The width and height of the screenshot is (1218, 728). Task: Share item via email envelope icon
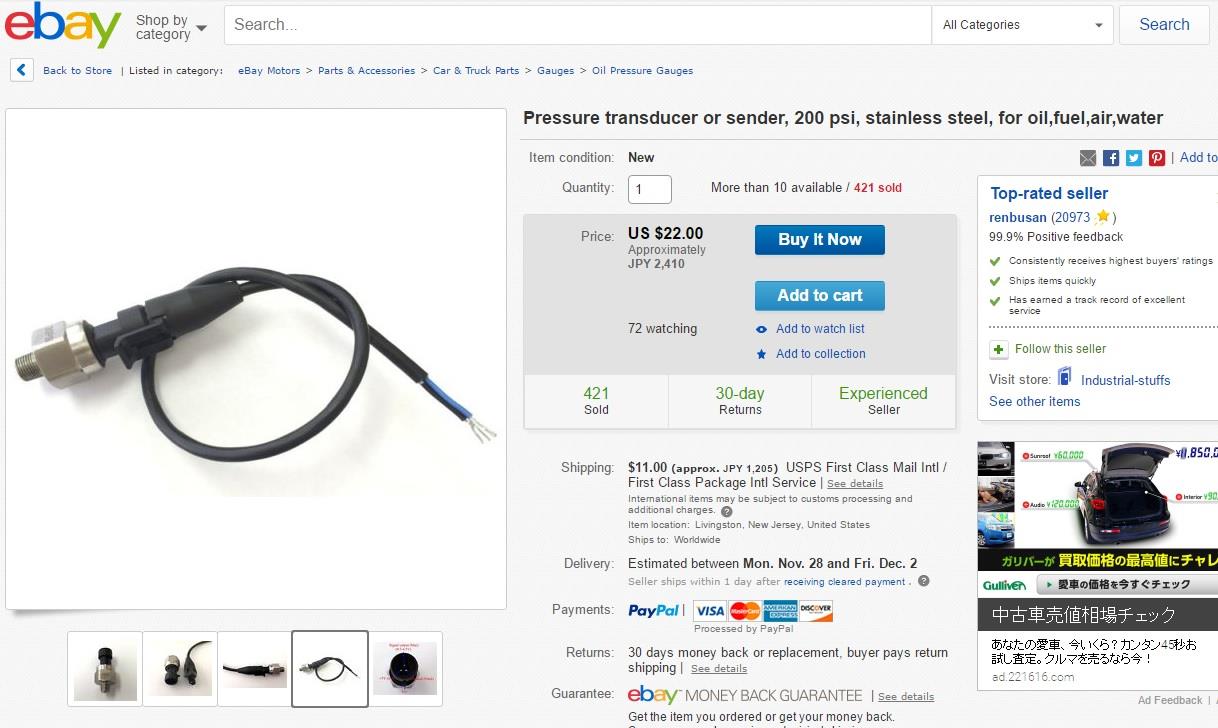1088,158
